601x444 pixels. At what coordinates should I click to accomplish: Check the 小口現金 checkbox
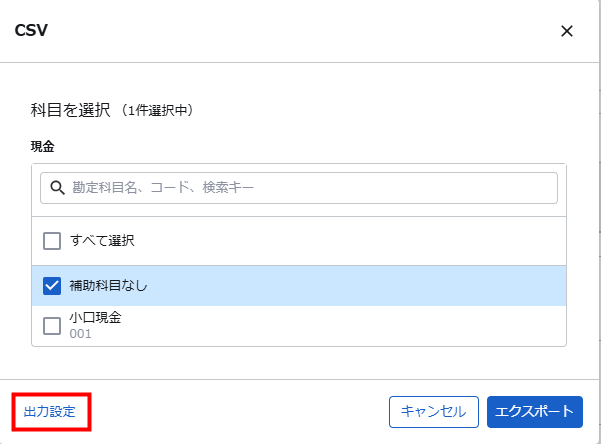(x=52, y=325)
